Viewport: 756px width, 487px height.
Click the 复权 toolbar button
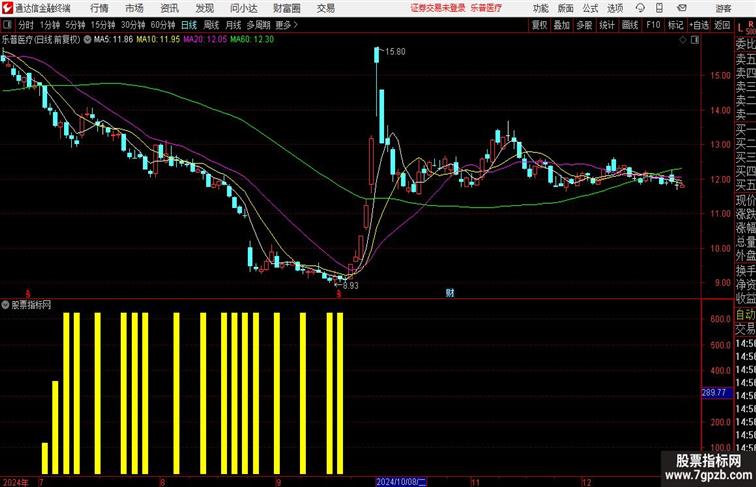(x=540, y=25)
